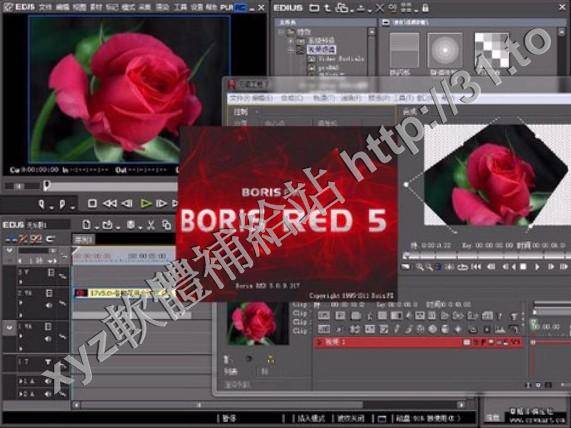Toggle video on the 1 VA track

(x=48, y=326)
